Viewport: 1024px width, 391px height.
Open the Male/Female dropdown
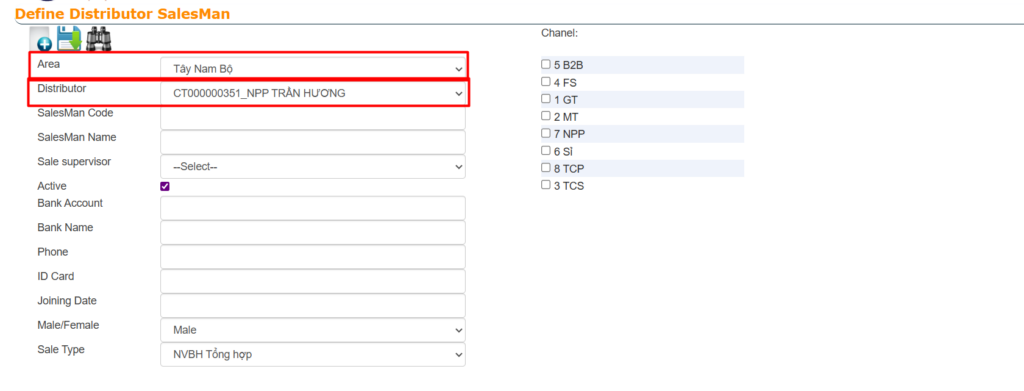(x=313, y=330)
